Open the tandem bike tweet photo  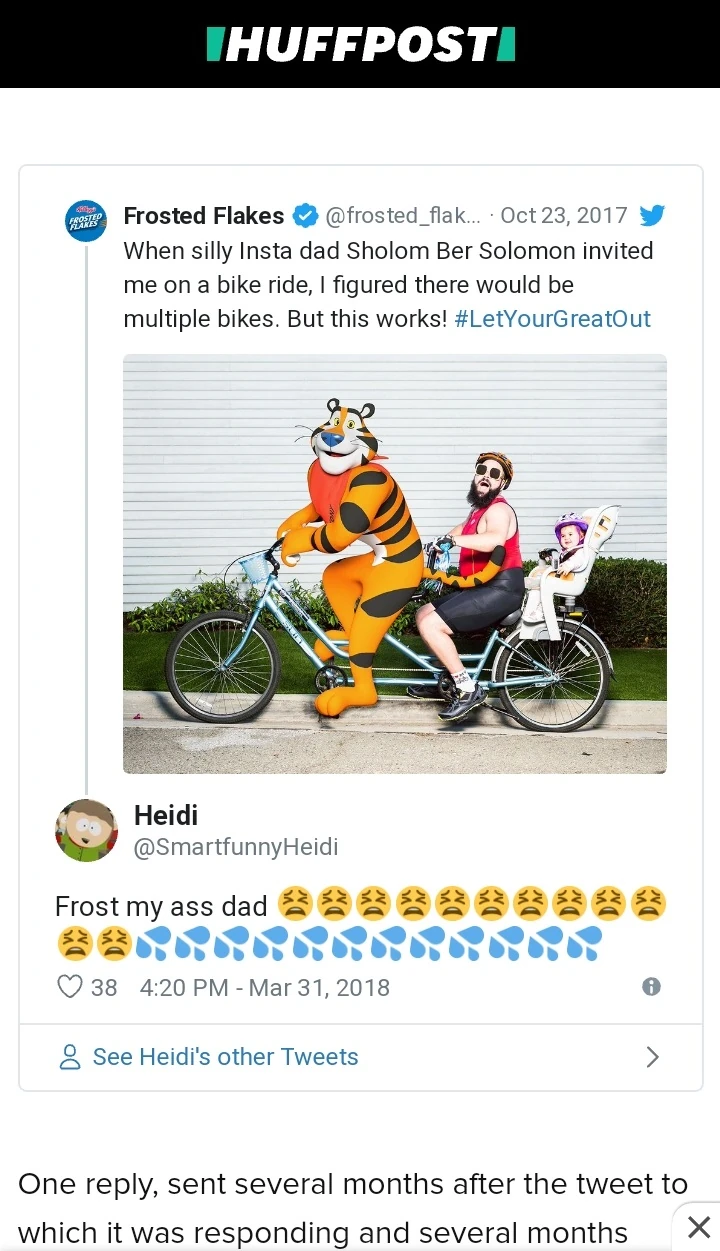point(394,563)
